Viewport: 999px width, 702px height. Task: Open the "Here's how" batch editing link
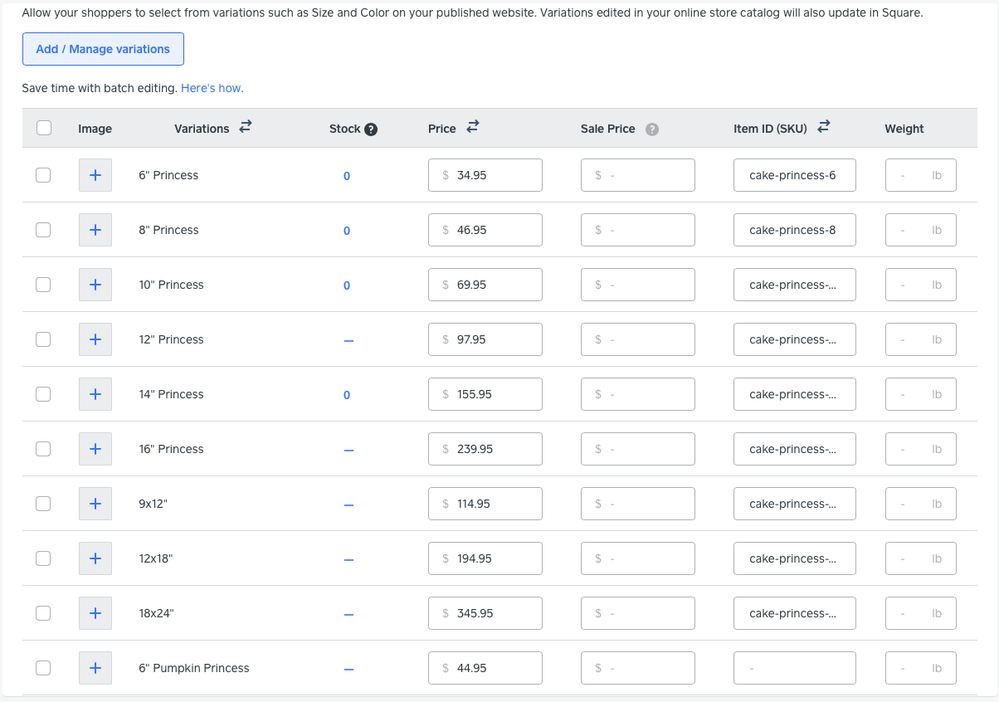click(x=212, y=88)
